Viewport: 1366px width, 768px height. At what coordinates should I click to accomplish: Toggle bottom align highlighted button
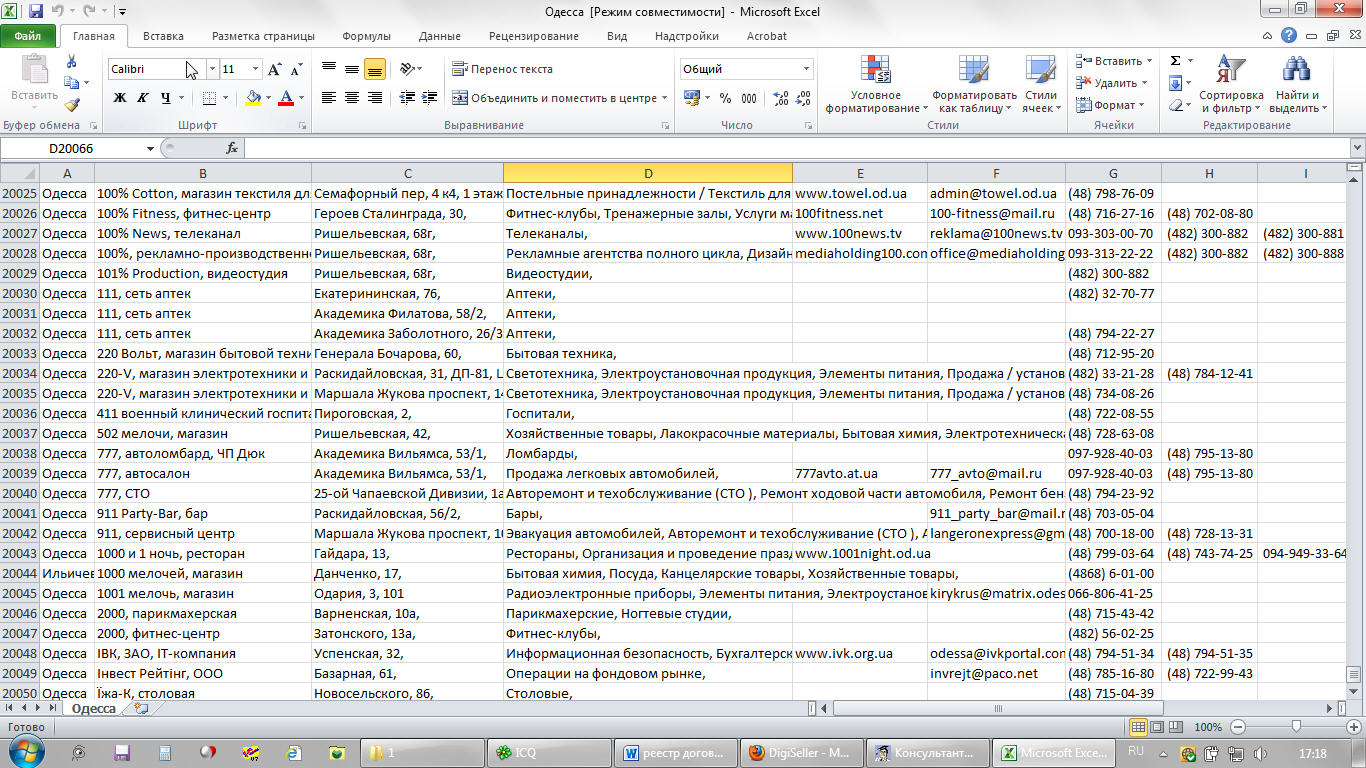point(375,69)
